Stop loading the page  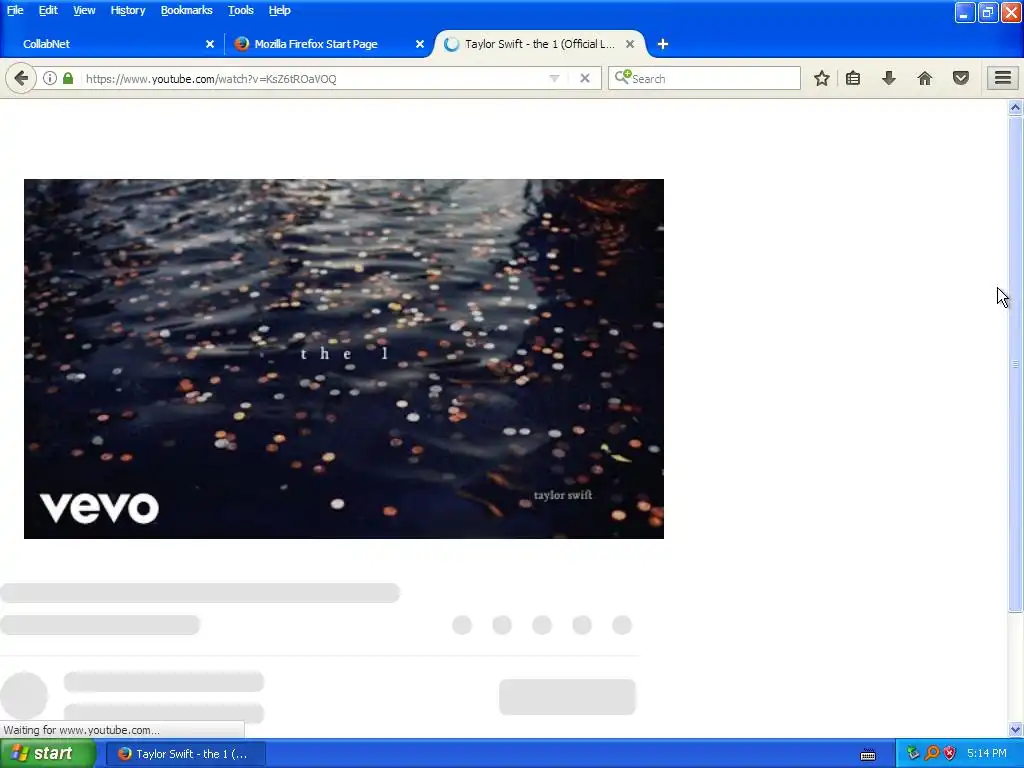click(585, 78)
